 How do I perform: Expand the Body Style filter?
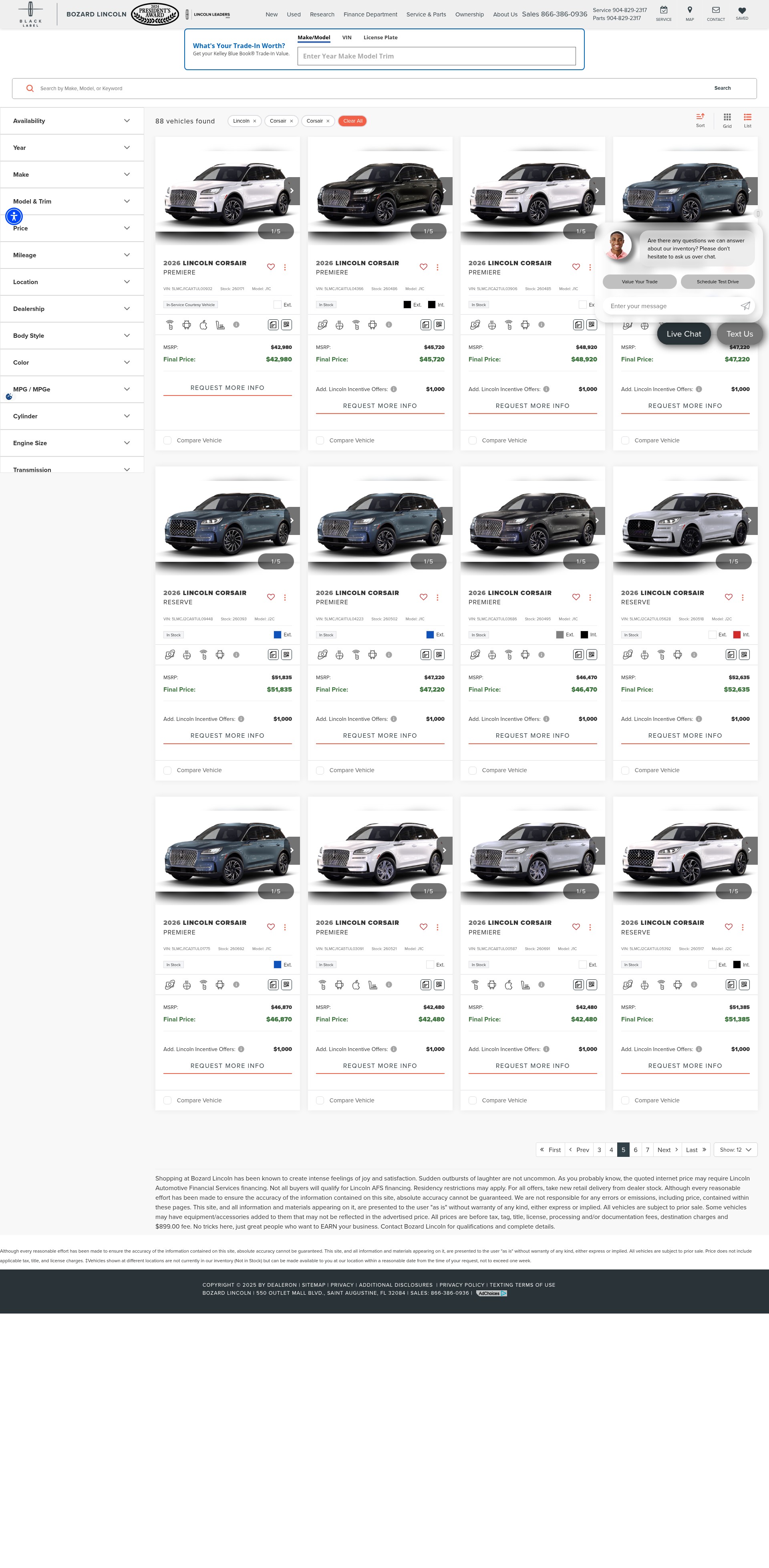pyautogui.click(x=72, y=335)
